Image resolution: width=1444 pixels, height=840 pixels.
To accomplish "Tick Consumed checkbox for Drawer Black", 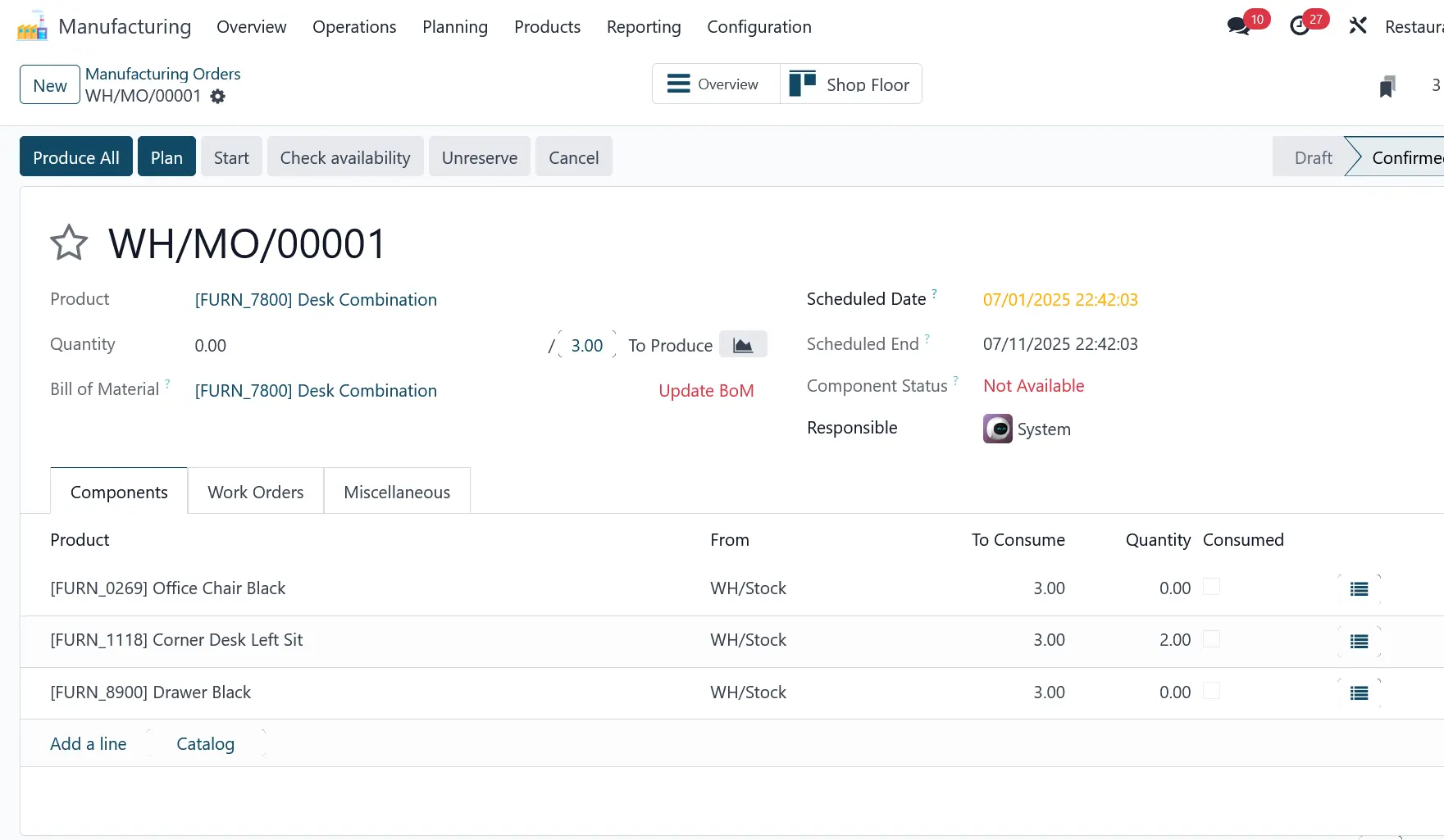I will [x=1211, y=691].
